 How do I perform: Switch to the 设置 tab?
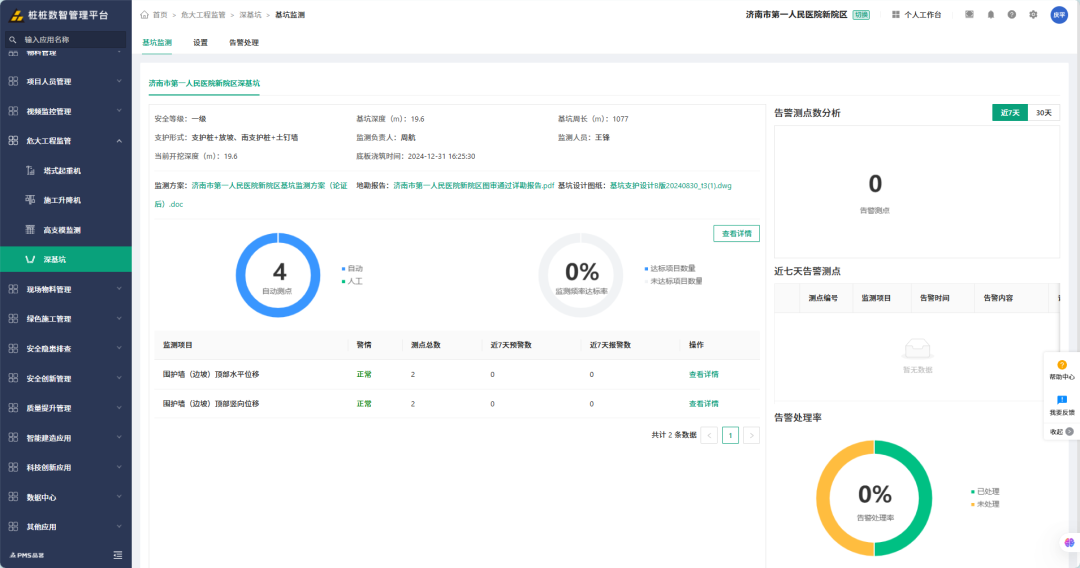tap(200, 43)
